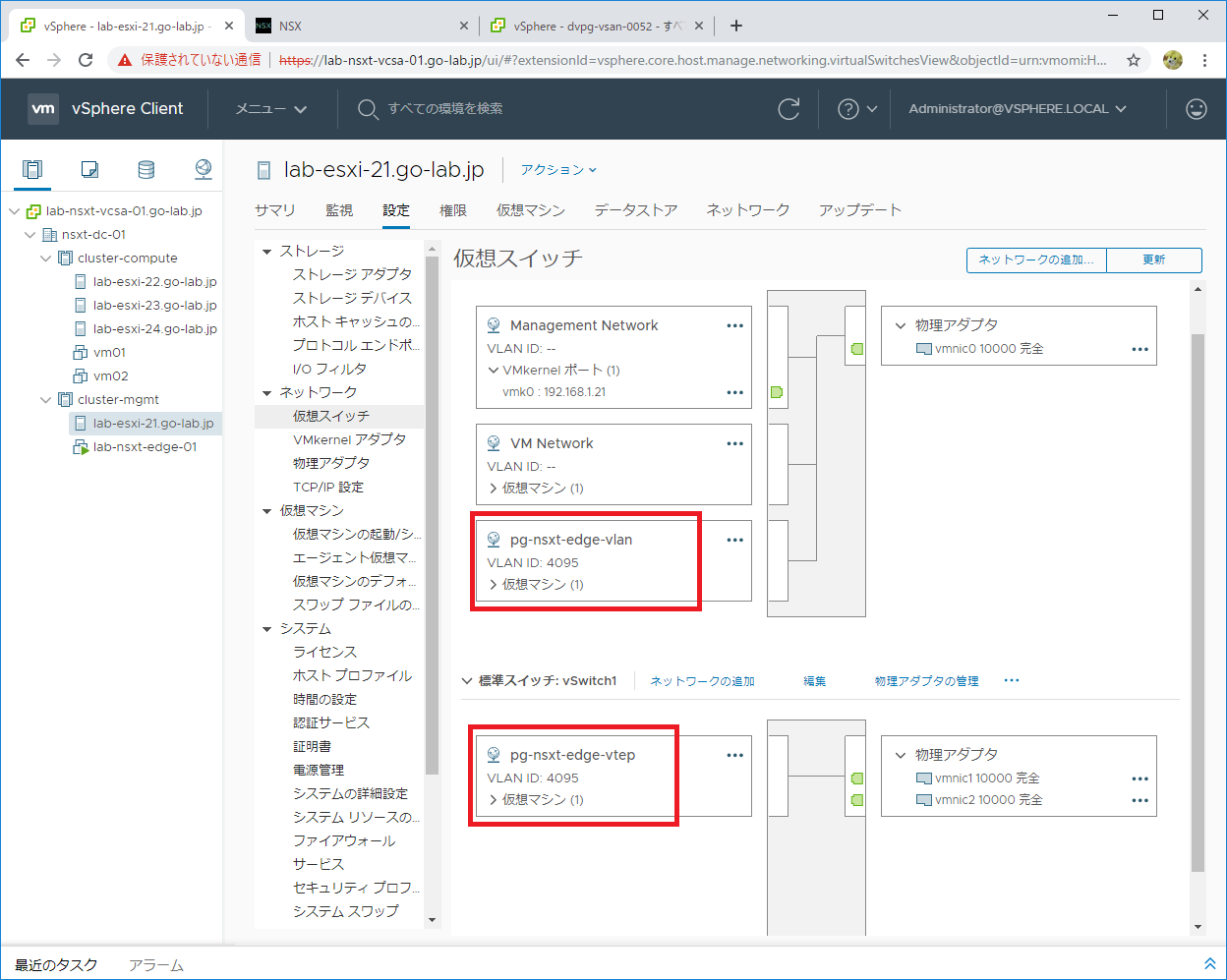This screenshot has width=1227, height=980.
Task: Bookmark this page with star icon
Action: [x=1133, y=60]
